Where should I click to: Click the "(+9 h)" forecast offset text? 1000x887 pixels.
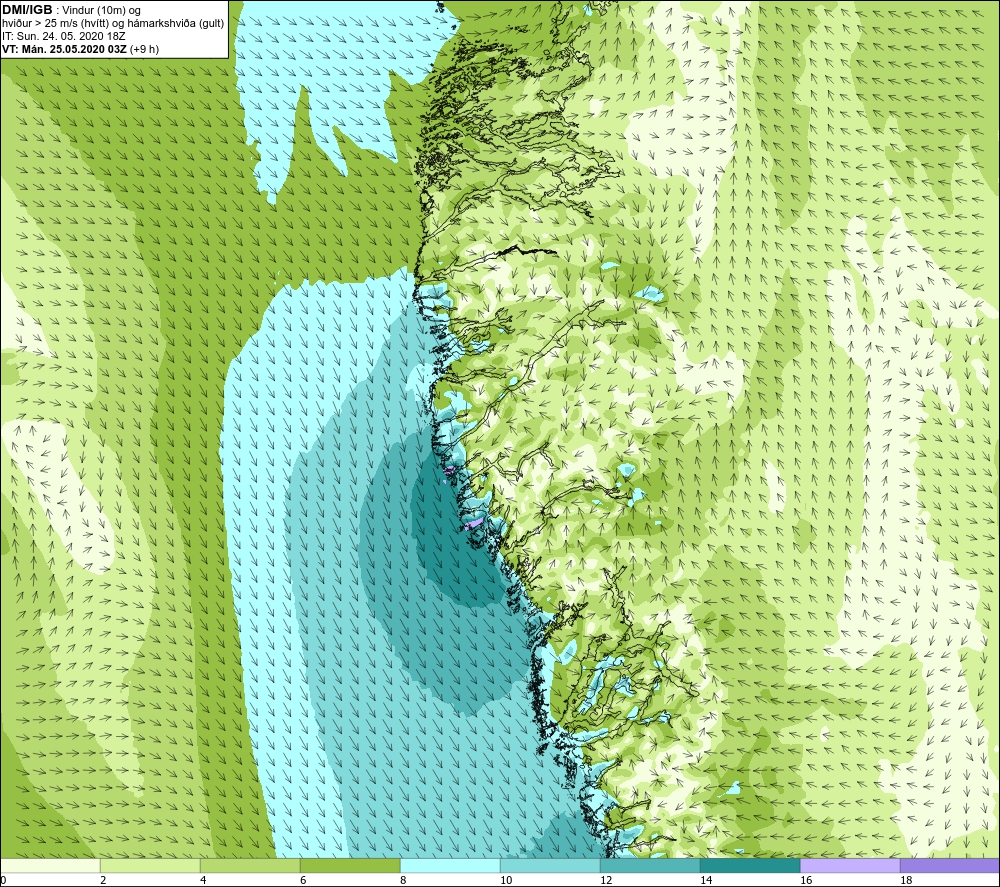pyautogui.click(x=145, y=49)
